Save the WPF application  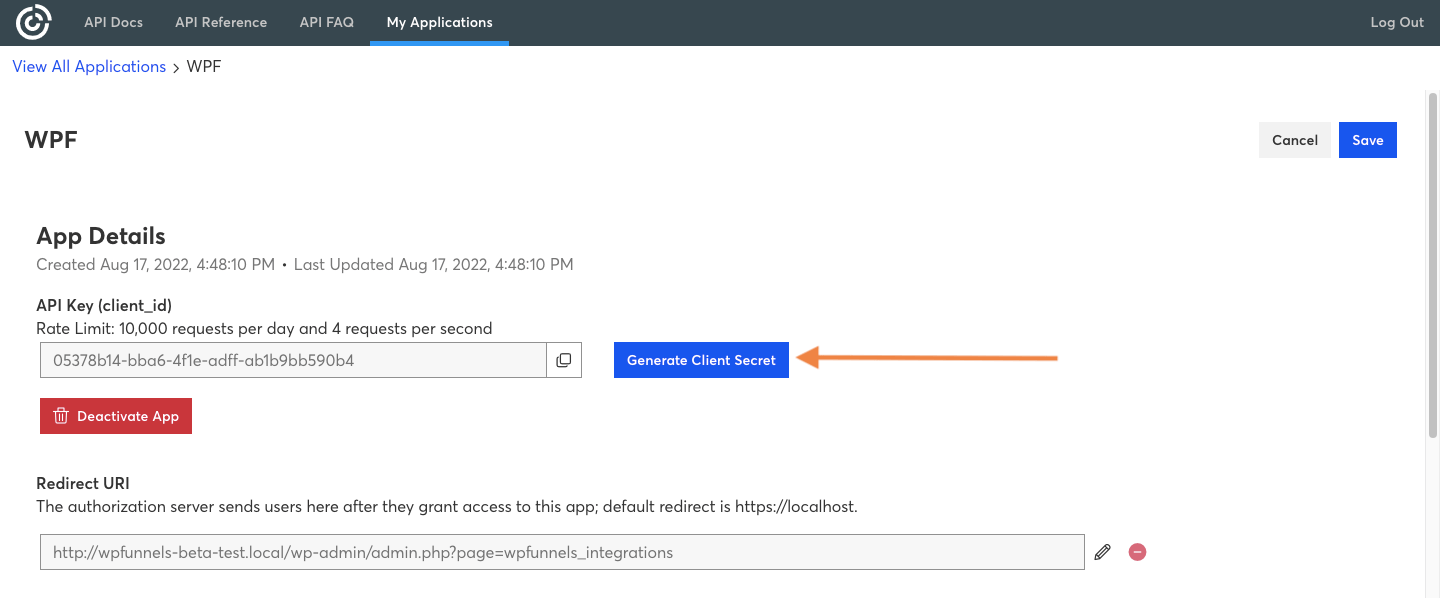point(1368,140)
